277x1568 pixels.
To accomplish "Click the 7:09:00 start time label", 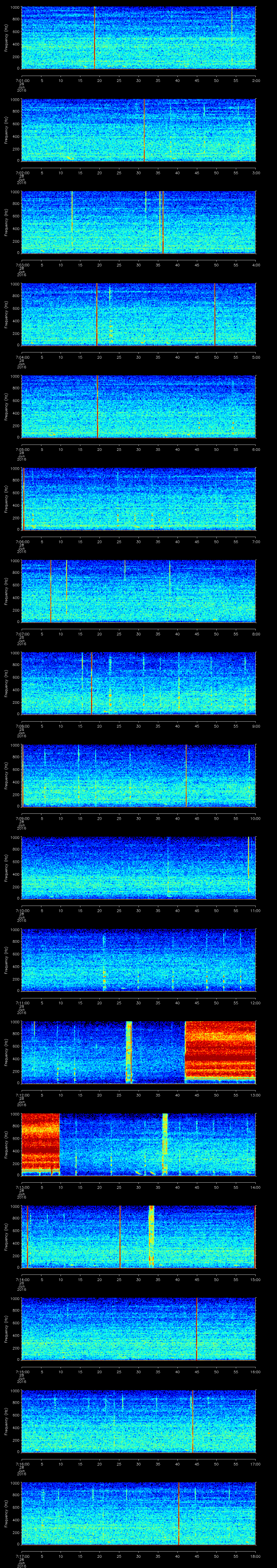I will (22, 818).
